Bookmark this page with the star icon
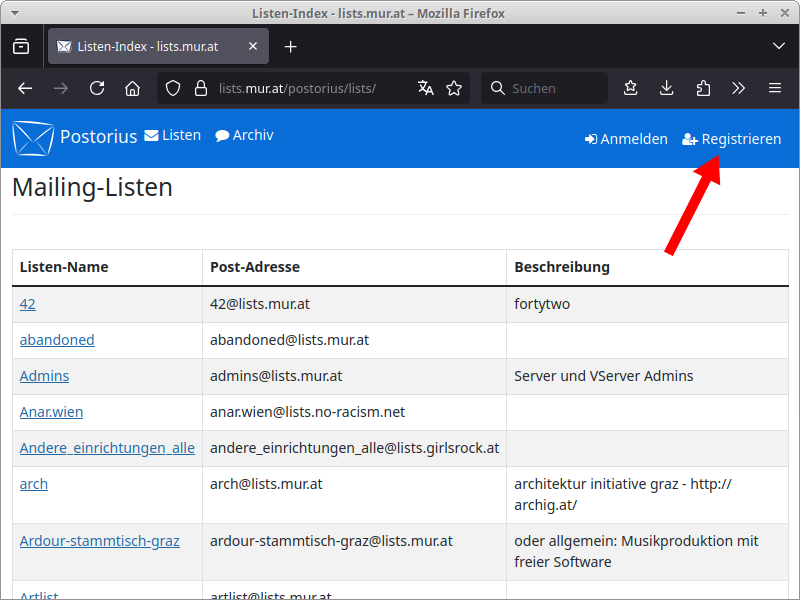800x600 pixels. [x=454, y=88]
